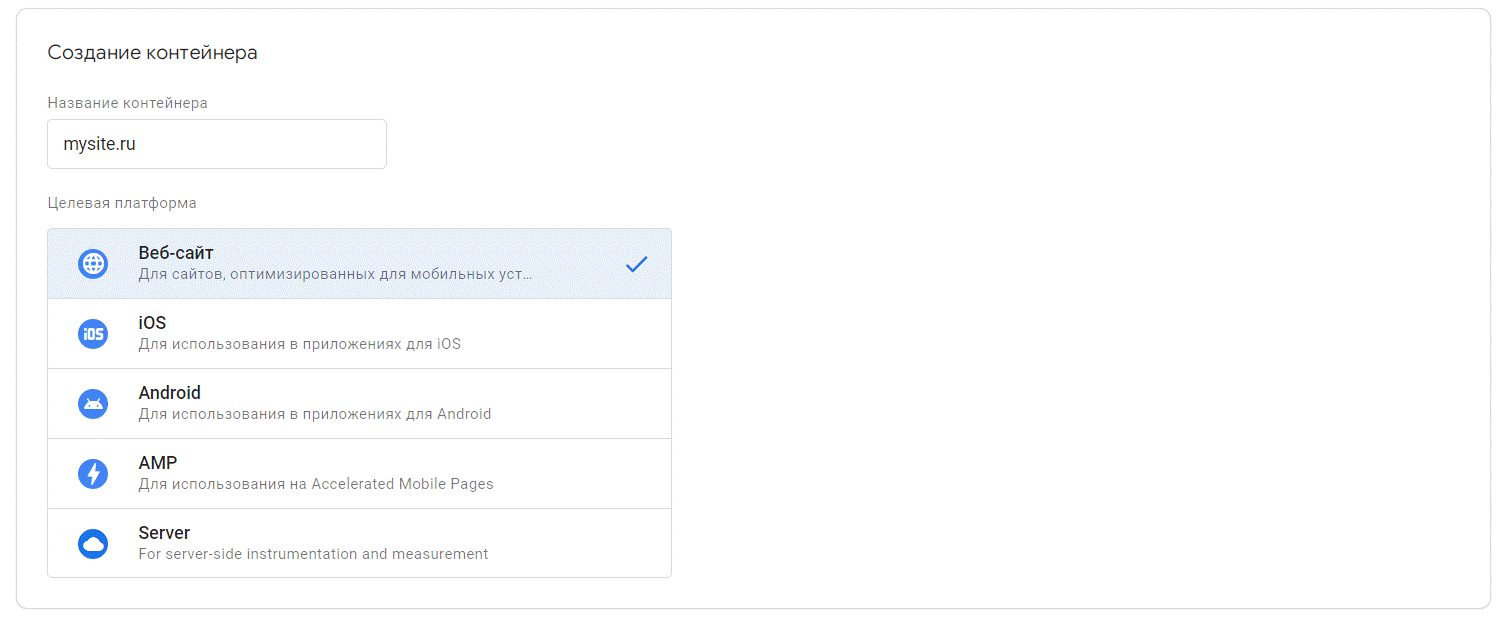Pick the AMP platform option
The width and height of the screenshot is (1502, 628).
pyautogui.click(x=157, y=463)
